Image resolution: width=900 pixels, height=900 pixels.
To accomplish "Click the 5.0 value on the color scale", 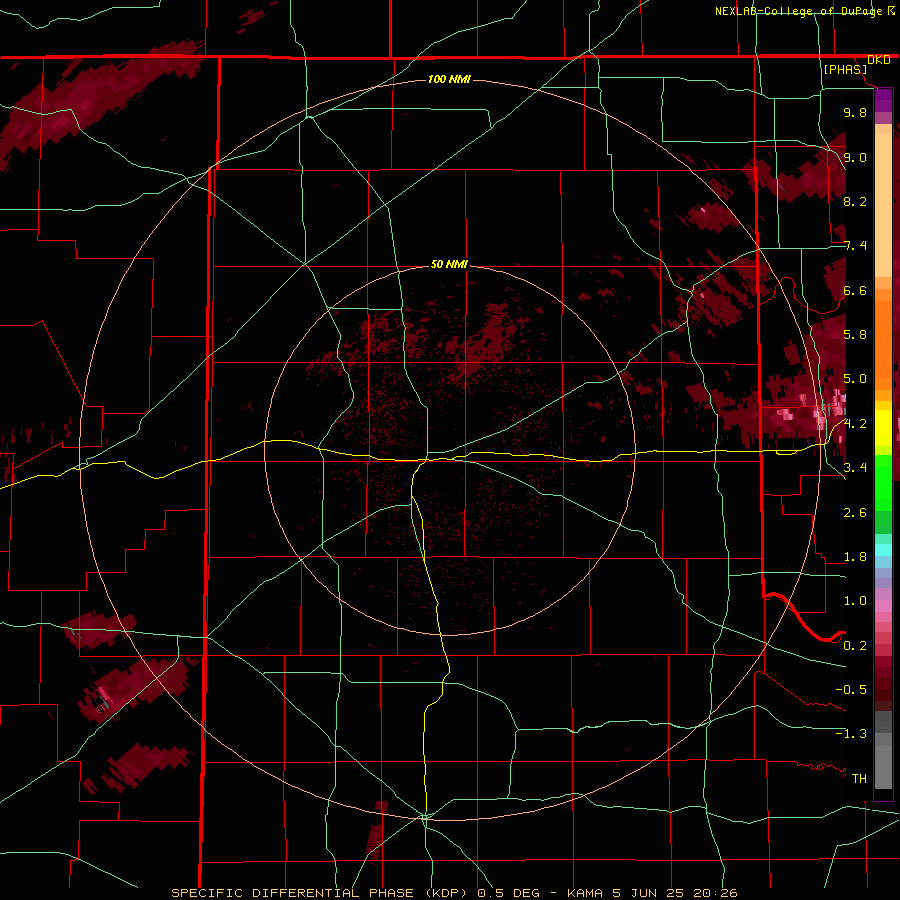I will tap(855, 379).
